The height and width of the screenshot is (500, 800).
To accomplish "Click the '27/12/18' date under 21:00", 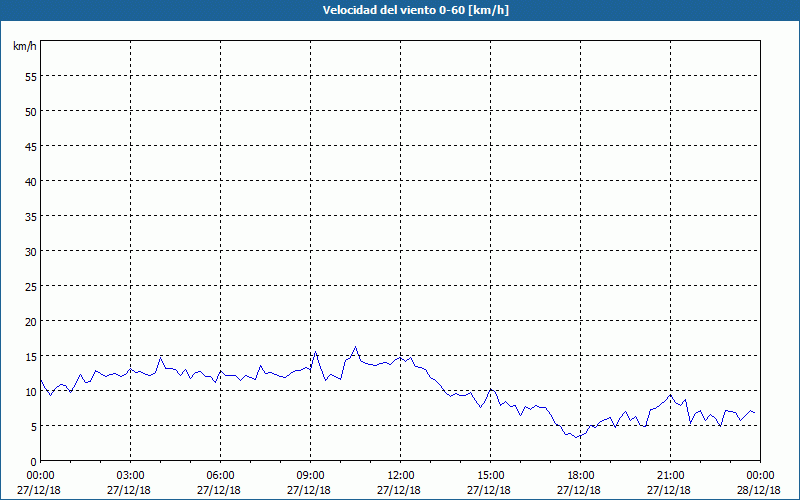I will click(x=669, y=490).
